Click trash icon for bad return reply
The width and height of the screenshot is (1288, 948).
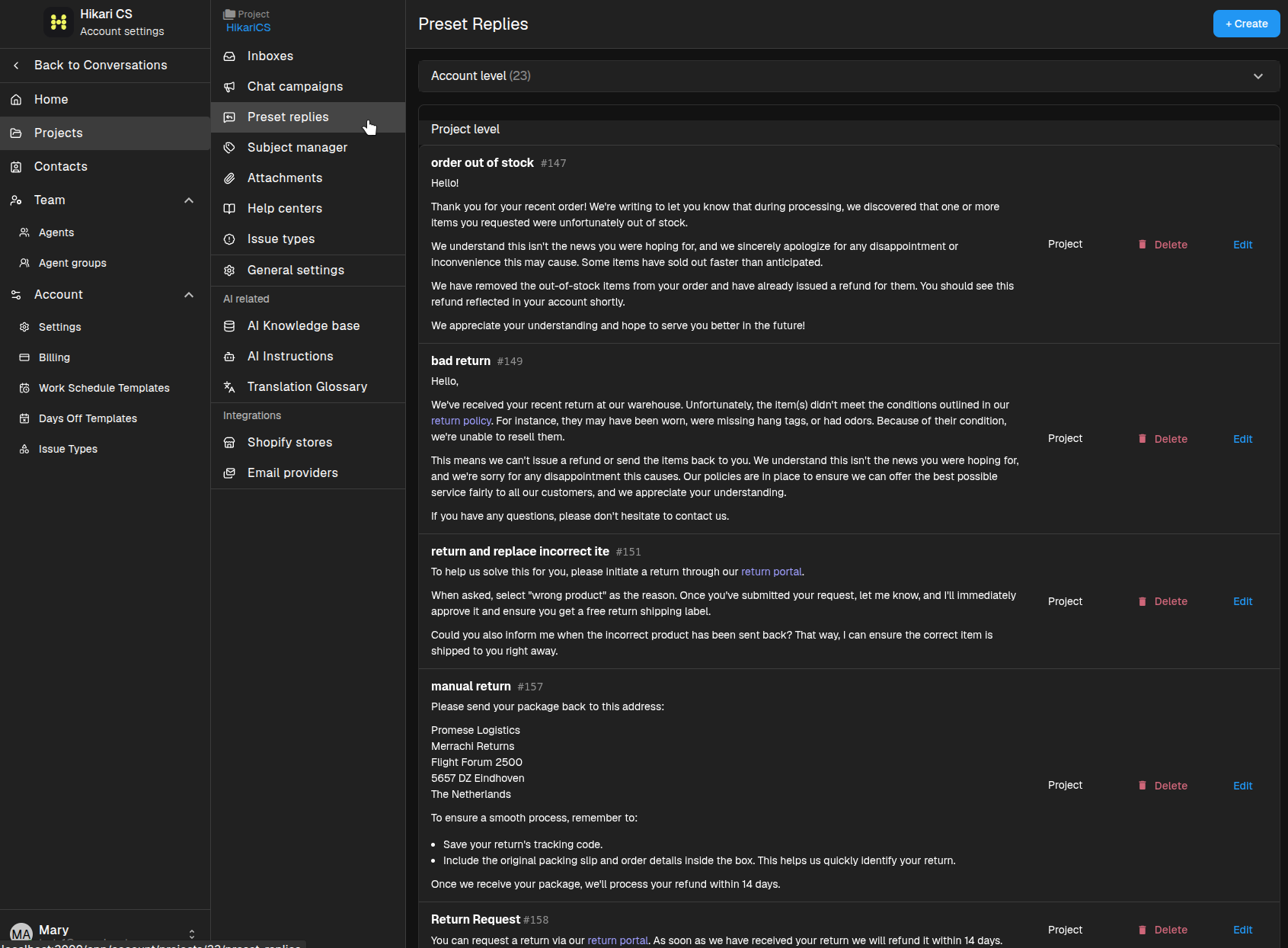1143,439
